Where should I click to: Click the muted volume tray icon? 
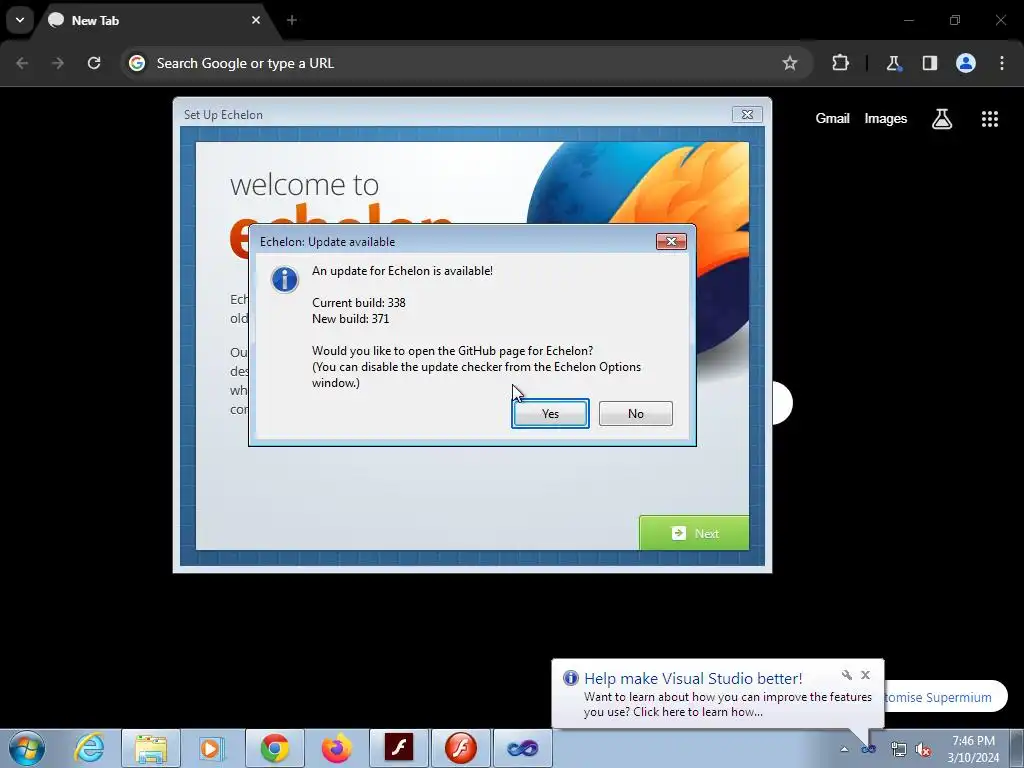point(923,749)
